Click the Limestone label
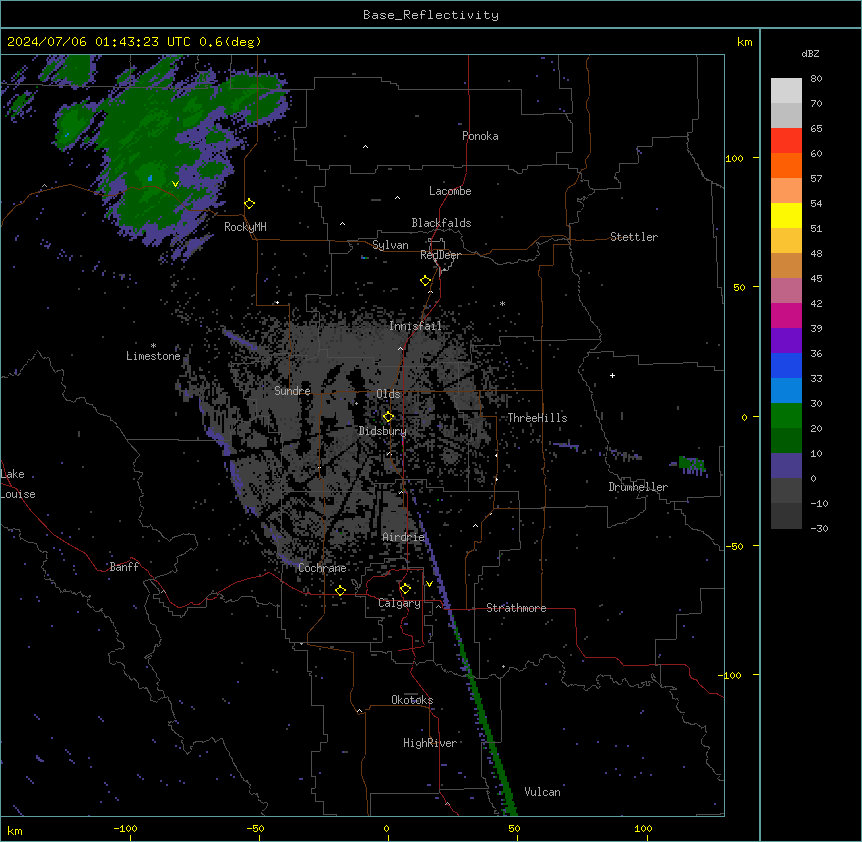This screenshot has width=862, height=842. tap(153, 356)
